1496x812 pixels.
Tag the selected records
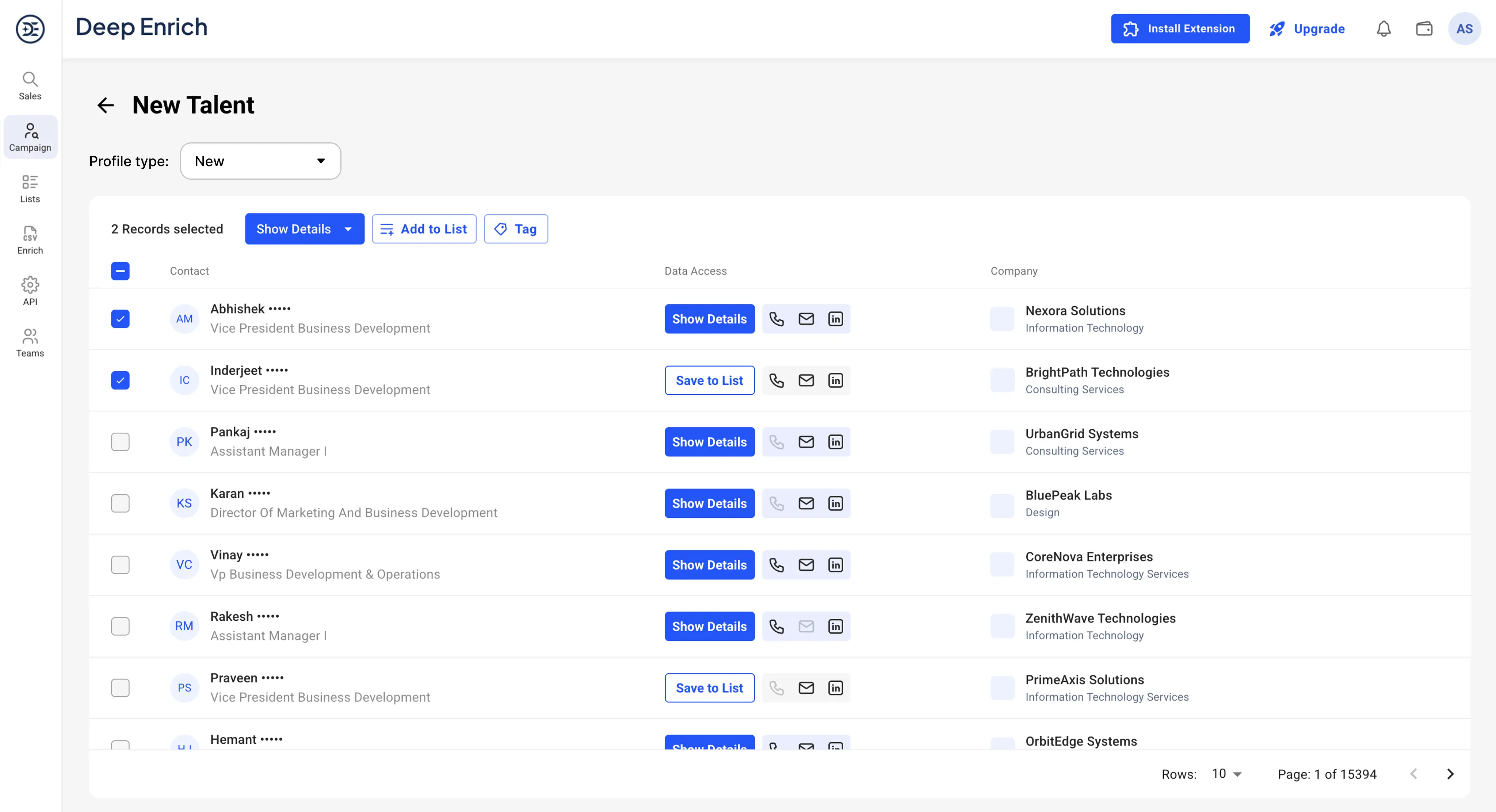[x=516, y=229]
